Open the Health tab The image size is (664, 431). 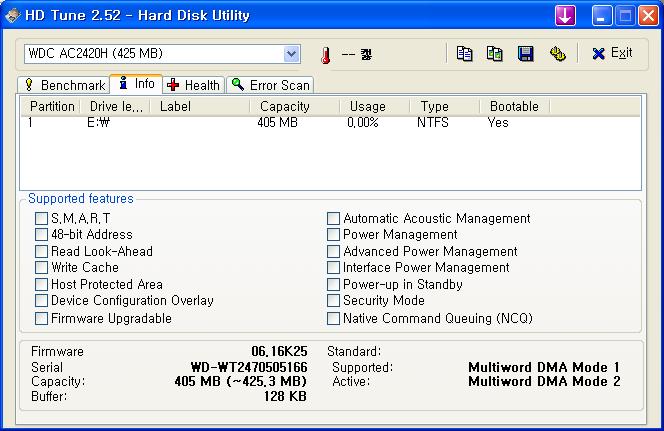194,85
